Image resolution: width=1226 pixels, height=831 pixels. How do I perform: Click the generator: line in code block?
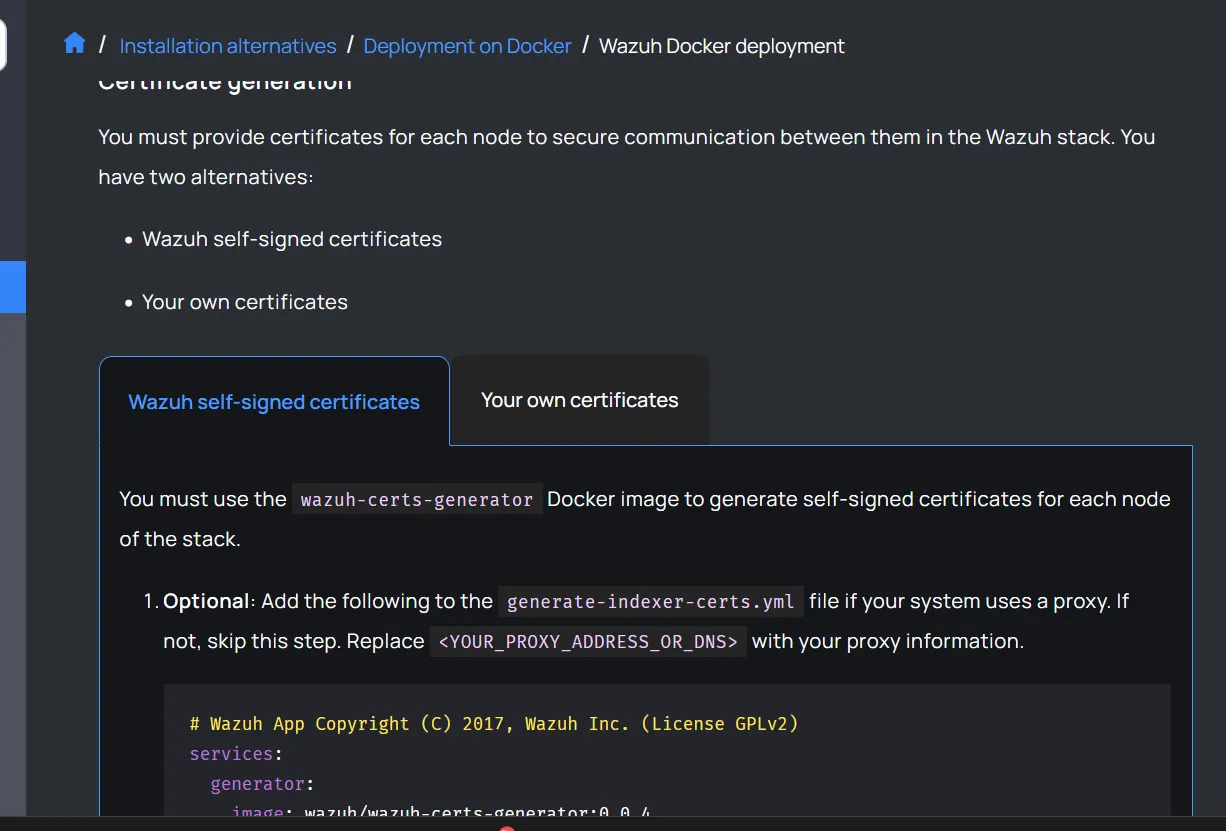pos(263,783)
